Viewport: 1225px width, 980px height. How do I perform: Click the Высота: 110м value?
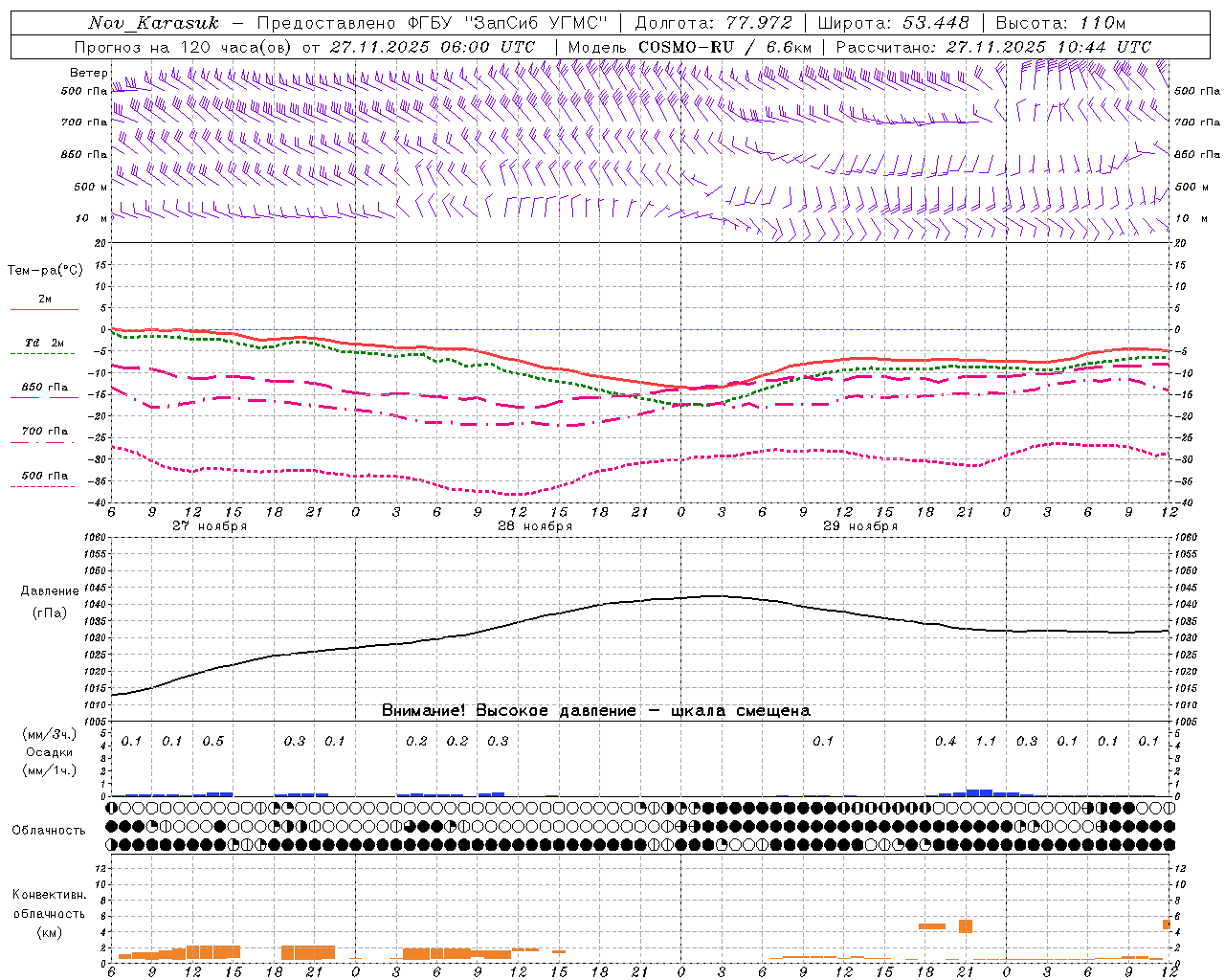(1060, 23)
